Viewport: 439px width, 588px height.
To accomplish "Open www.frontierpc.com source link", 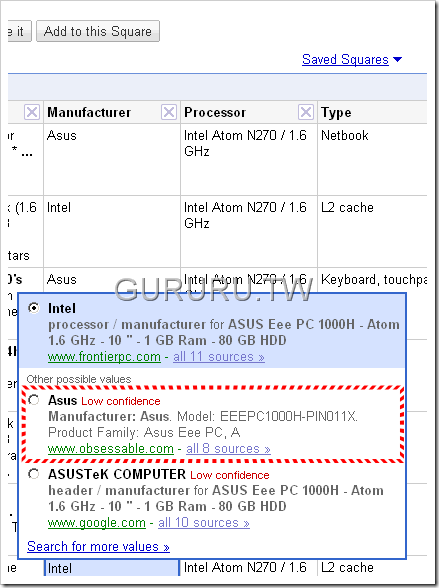I will pyautogui.click(x=104, y=357).
